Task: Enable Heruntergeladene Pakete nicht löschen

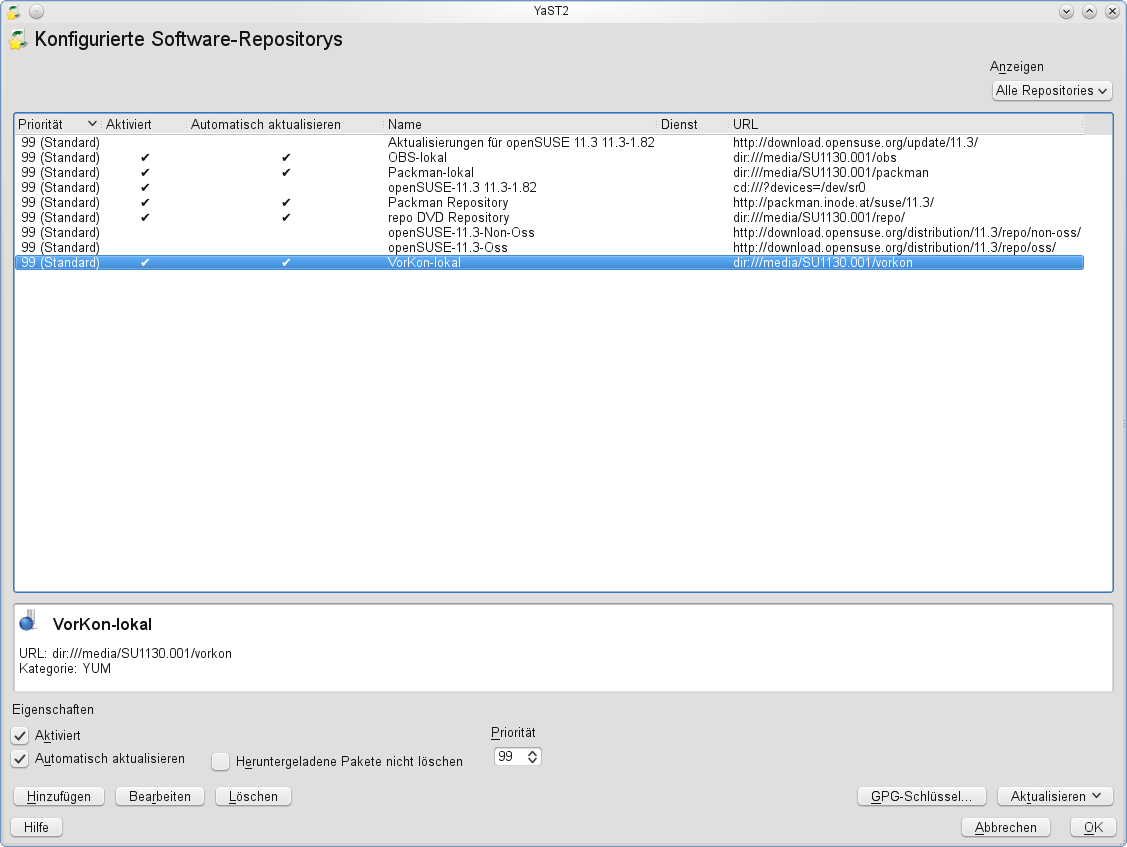Action: click(221, 761)
